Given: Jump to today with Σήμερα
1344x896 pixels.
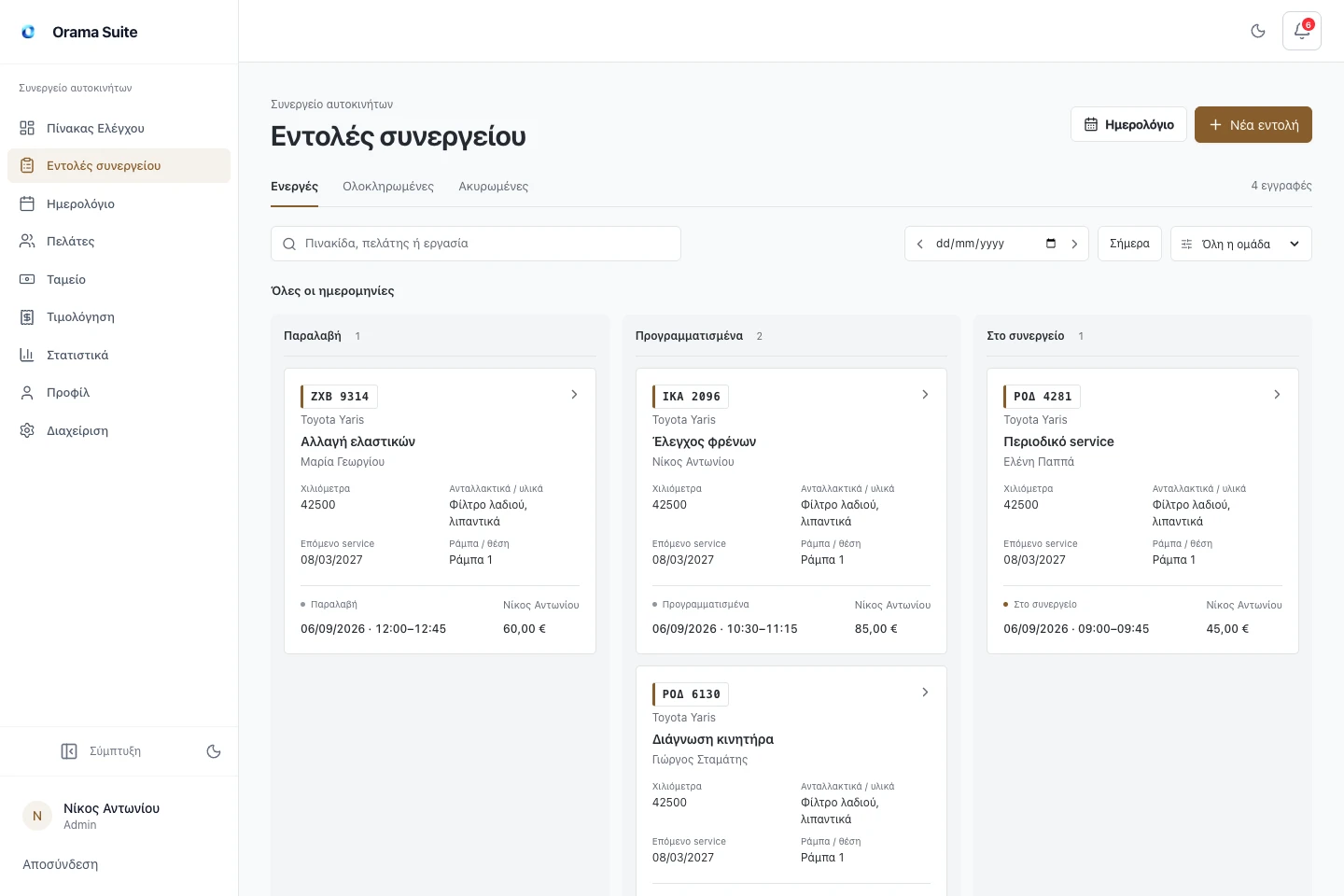Looking at the screenshot, I should pyautogui.click(x=1129, y=244).
